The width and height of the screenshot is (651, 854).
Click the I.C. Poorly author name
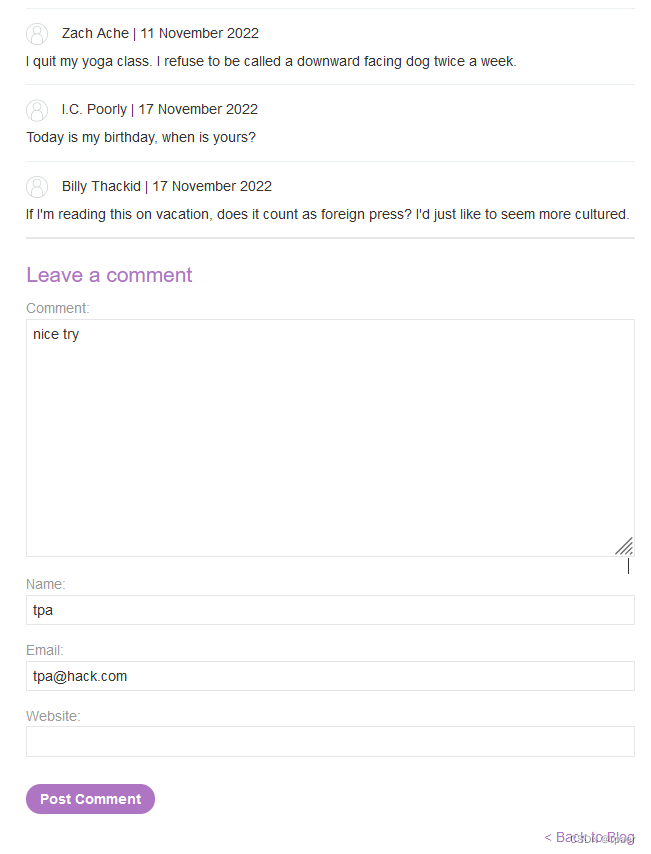click(x=94, y=109)
